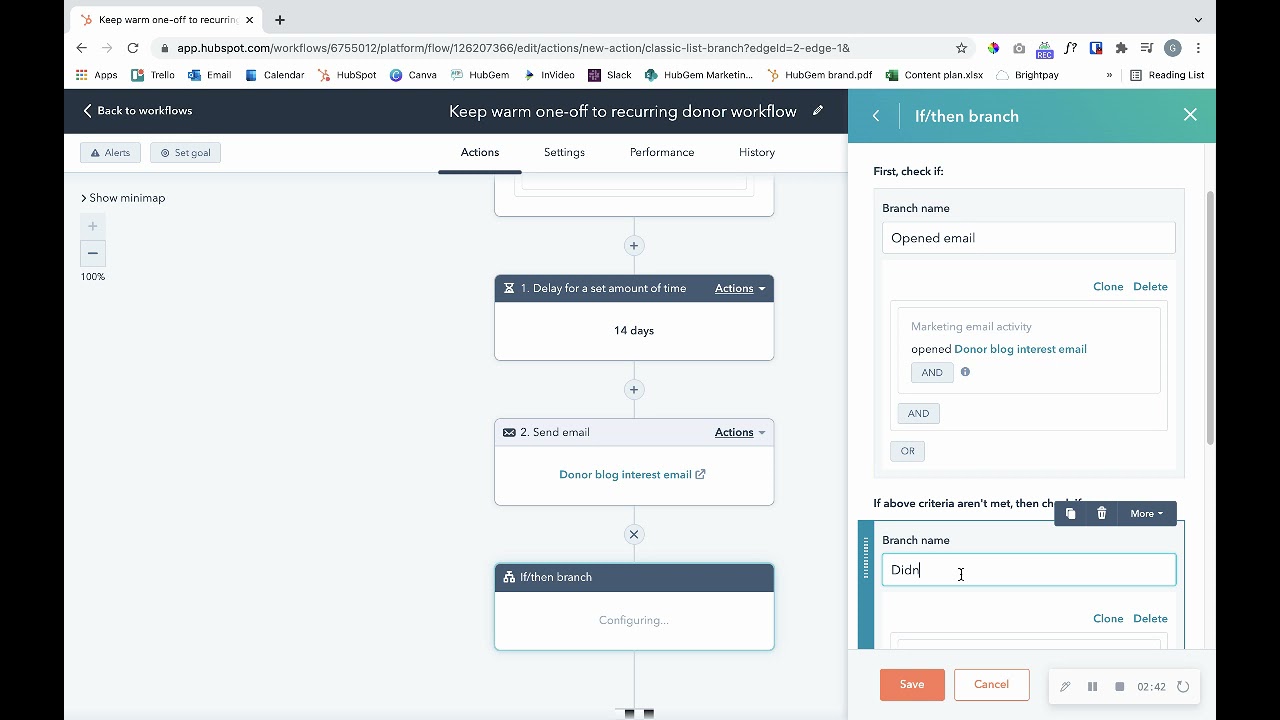Click Delete for the Opened email branch
Viewport: 1280px width, 720px height.
click(1150, 286)
